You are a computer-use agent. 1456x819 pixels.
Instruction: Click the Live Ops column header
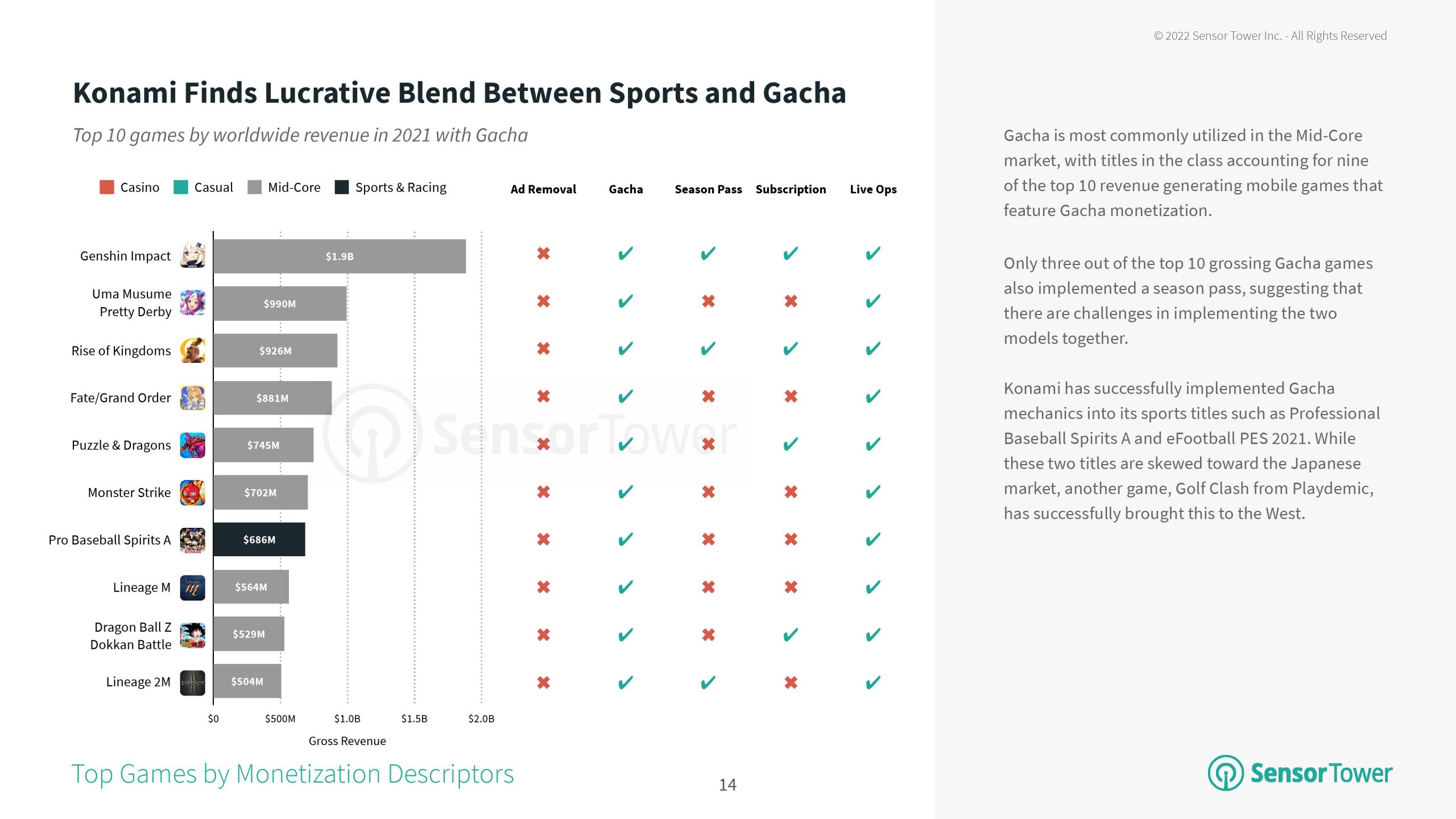(873, 189)
